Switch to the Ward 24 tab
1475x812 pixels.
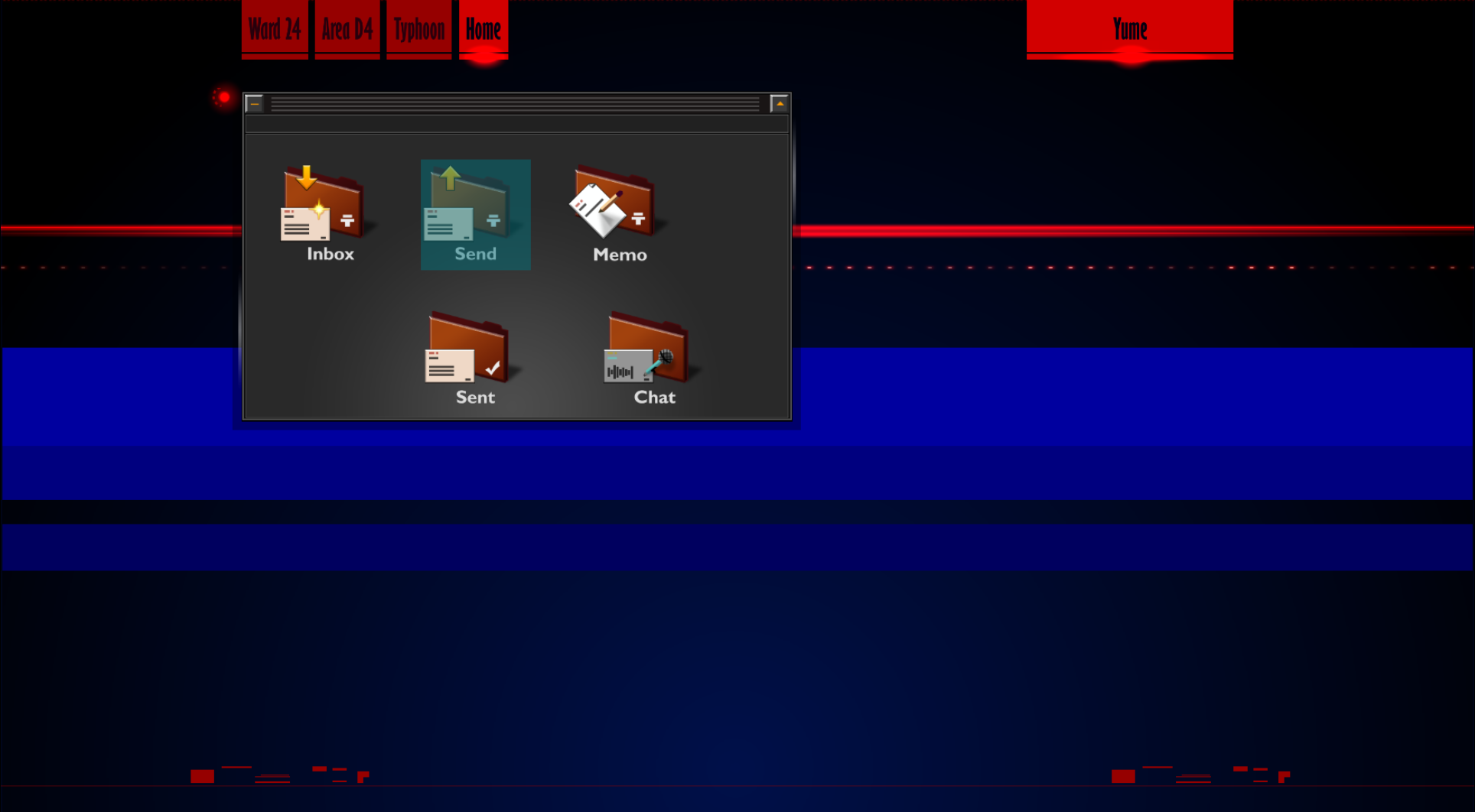[x=275, y=29]
